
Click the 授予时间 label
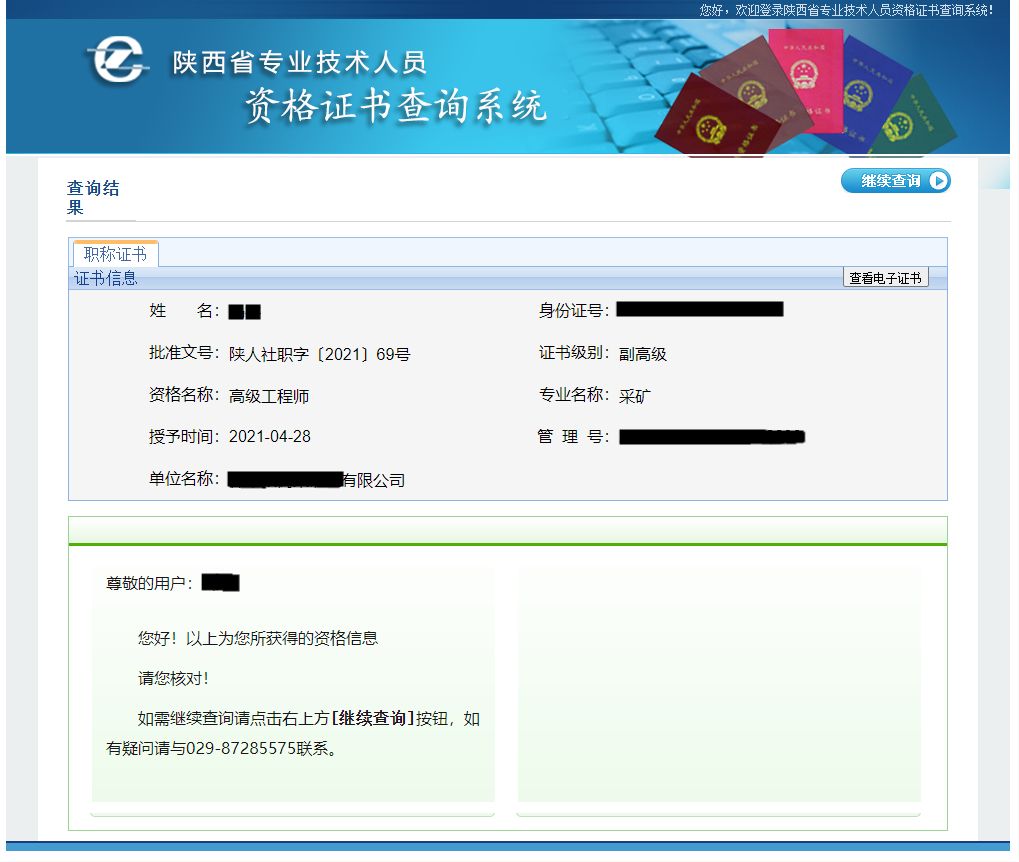184,436
